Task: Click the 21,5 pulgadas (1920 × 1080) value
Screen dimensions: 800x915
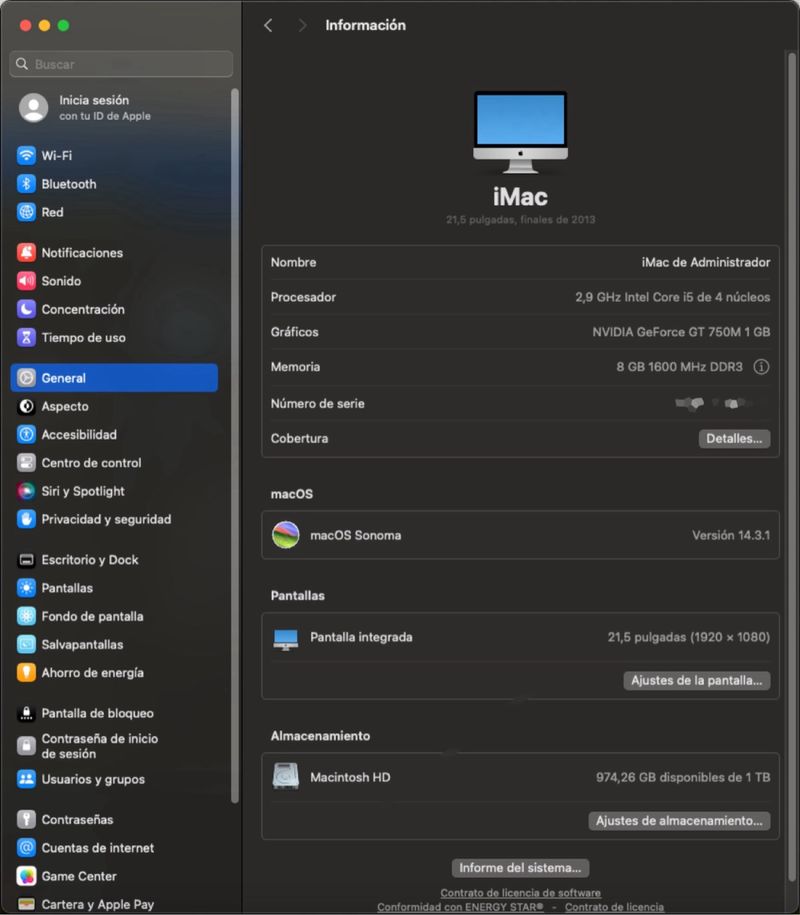Action: tap(689, 637)
